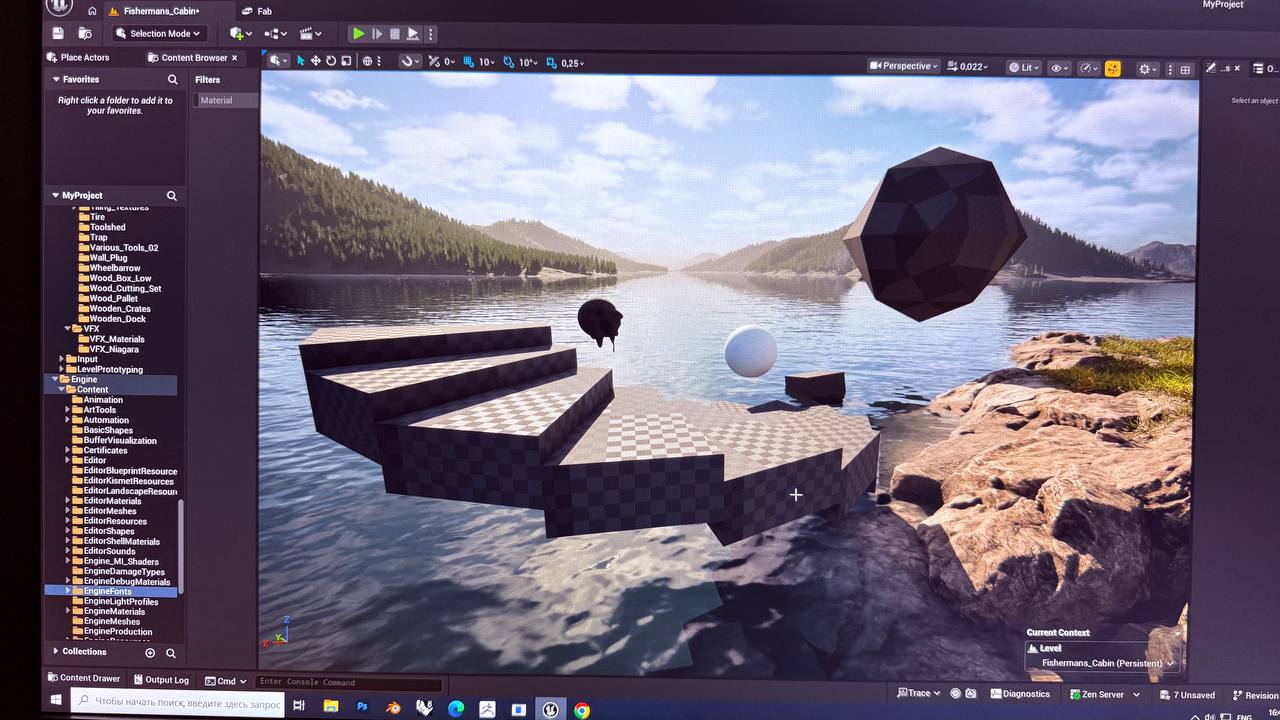The height and width of the screenshot is (720, 1280).
Task: Collapse the Engine folder tree
Action: [x=54, y=380]
